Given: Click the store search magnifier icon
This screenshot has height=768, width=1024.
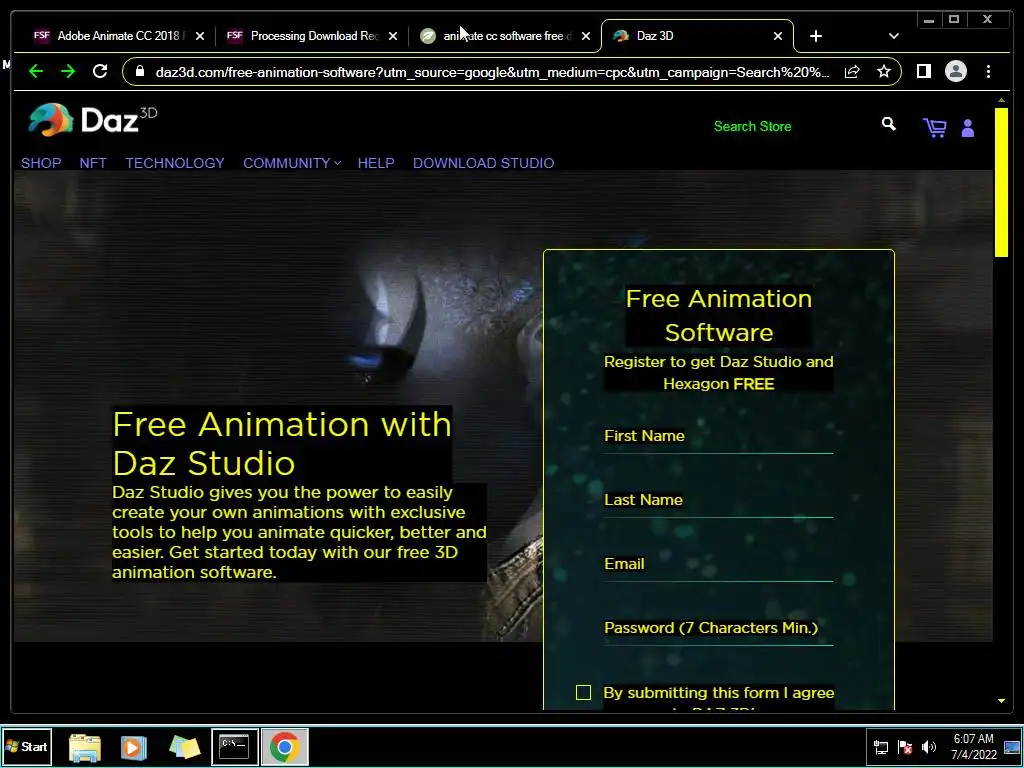Looking at the screenshot, I should click(x=888, y=124).
